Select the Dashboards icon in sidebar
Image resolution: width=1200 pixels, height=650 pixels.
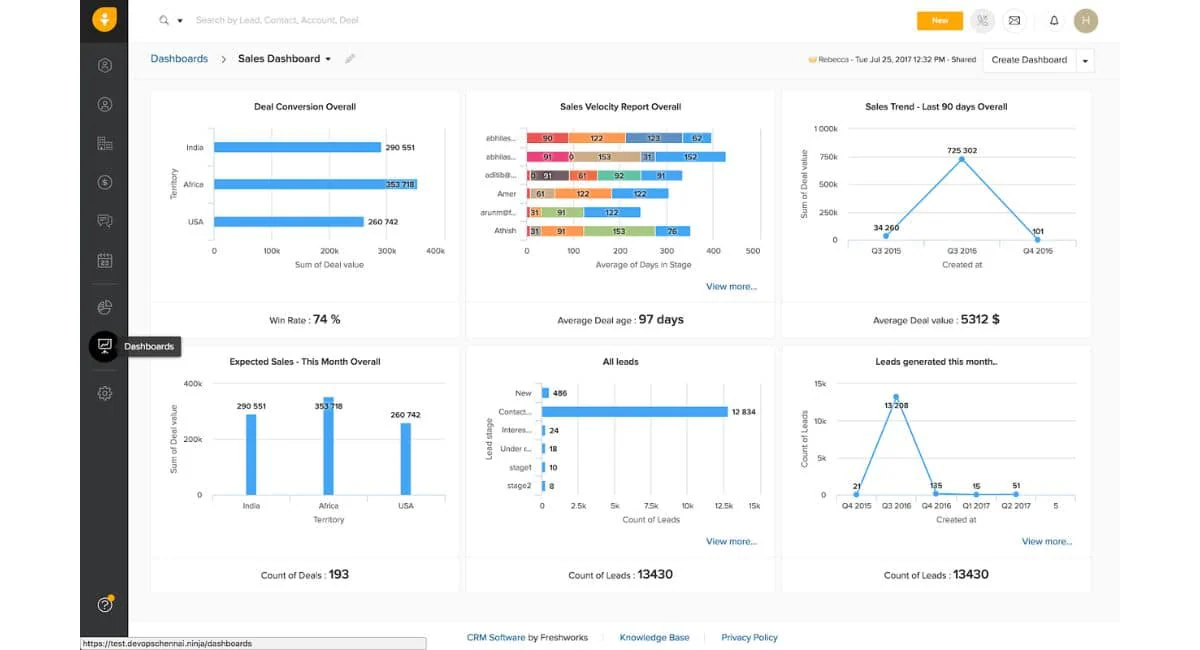coord(104,346)
